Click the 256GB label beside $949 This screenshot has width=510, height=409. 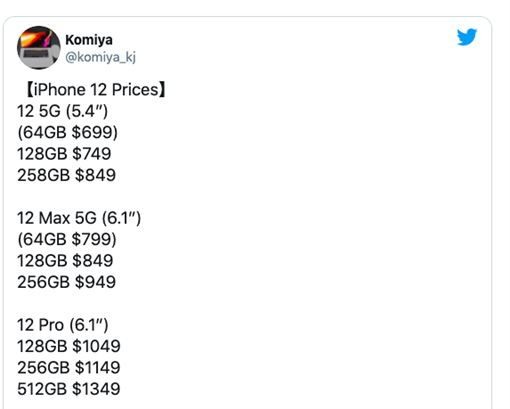tap(43, 282)
